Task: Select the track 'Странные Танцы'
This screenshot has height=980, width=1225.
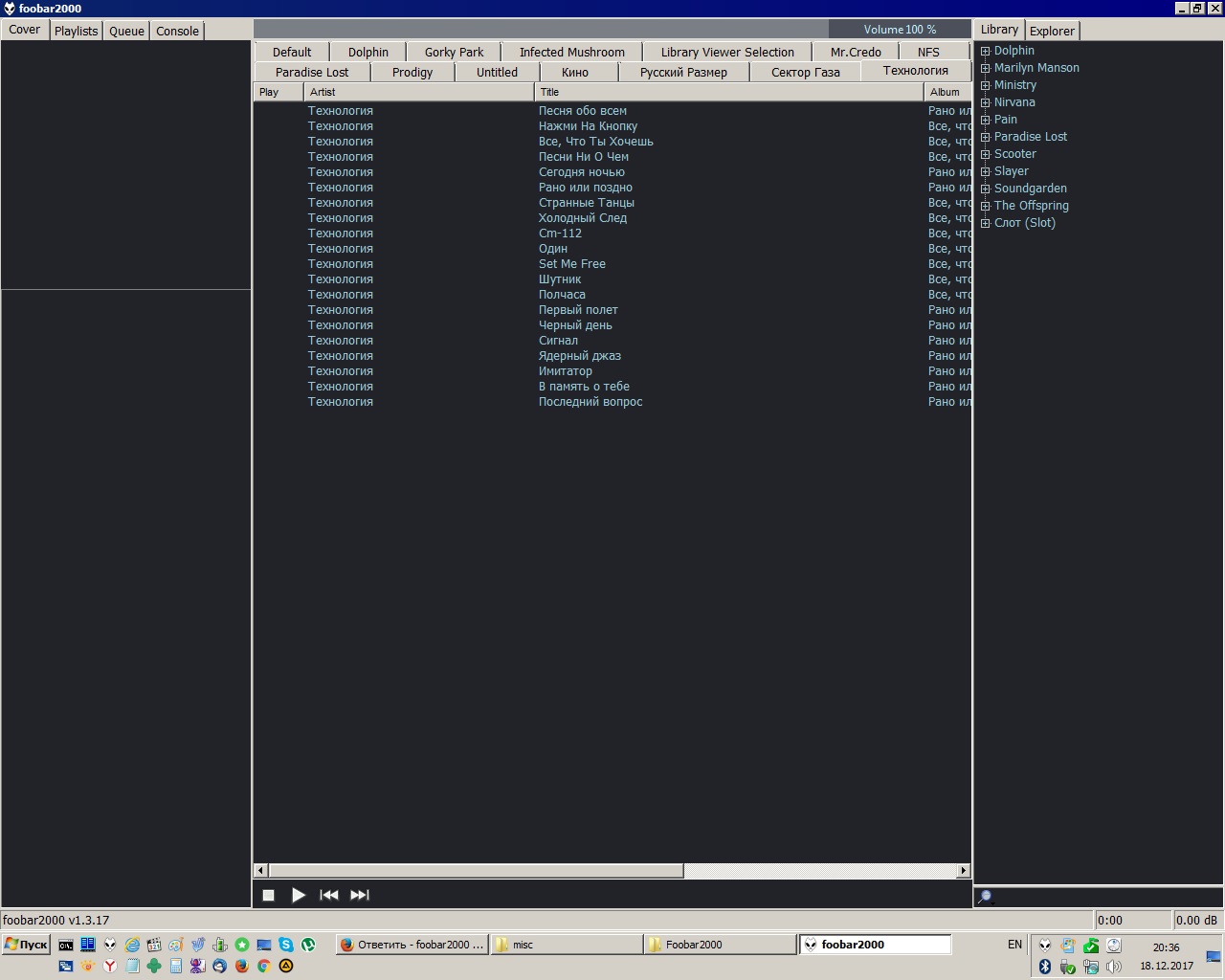Action: click(586, 203)
